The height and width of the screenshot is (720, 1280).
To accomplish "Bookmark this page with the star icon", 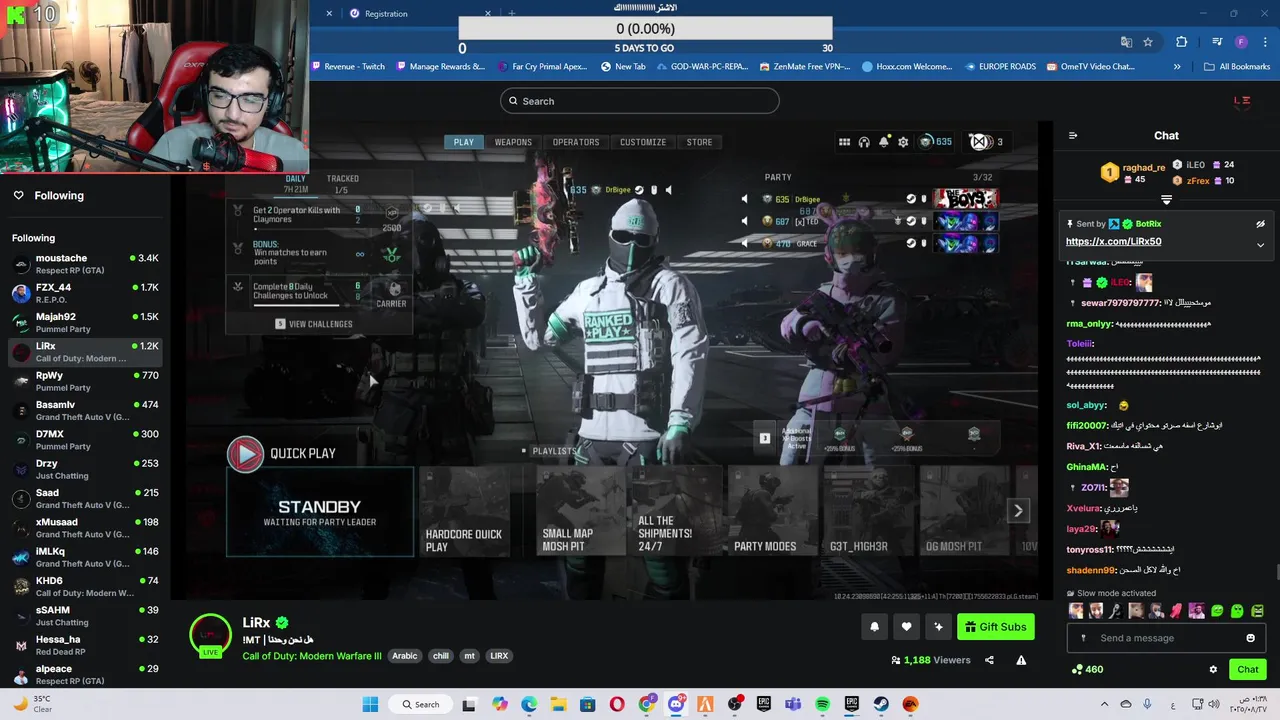I will click(x=1148, y=42).
